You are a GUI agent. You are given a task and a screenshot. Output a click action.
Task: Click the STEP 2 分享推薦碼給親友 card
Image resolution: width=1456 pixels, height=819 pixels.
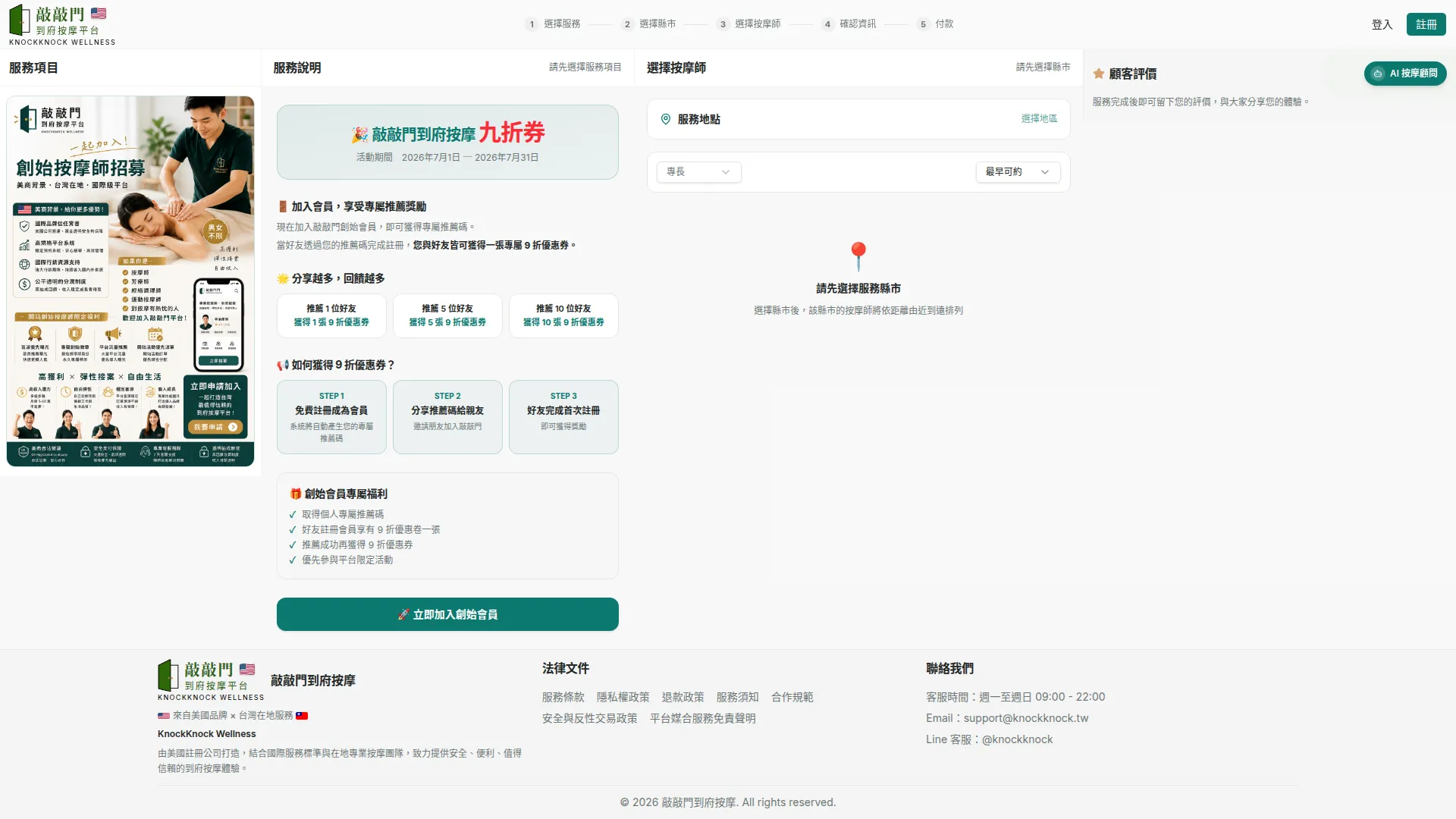pos(447,417)
